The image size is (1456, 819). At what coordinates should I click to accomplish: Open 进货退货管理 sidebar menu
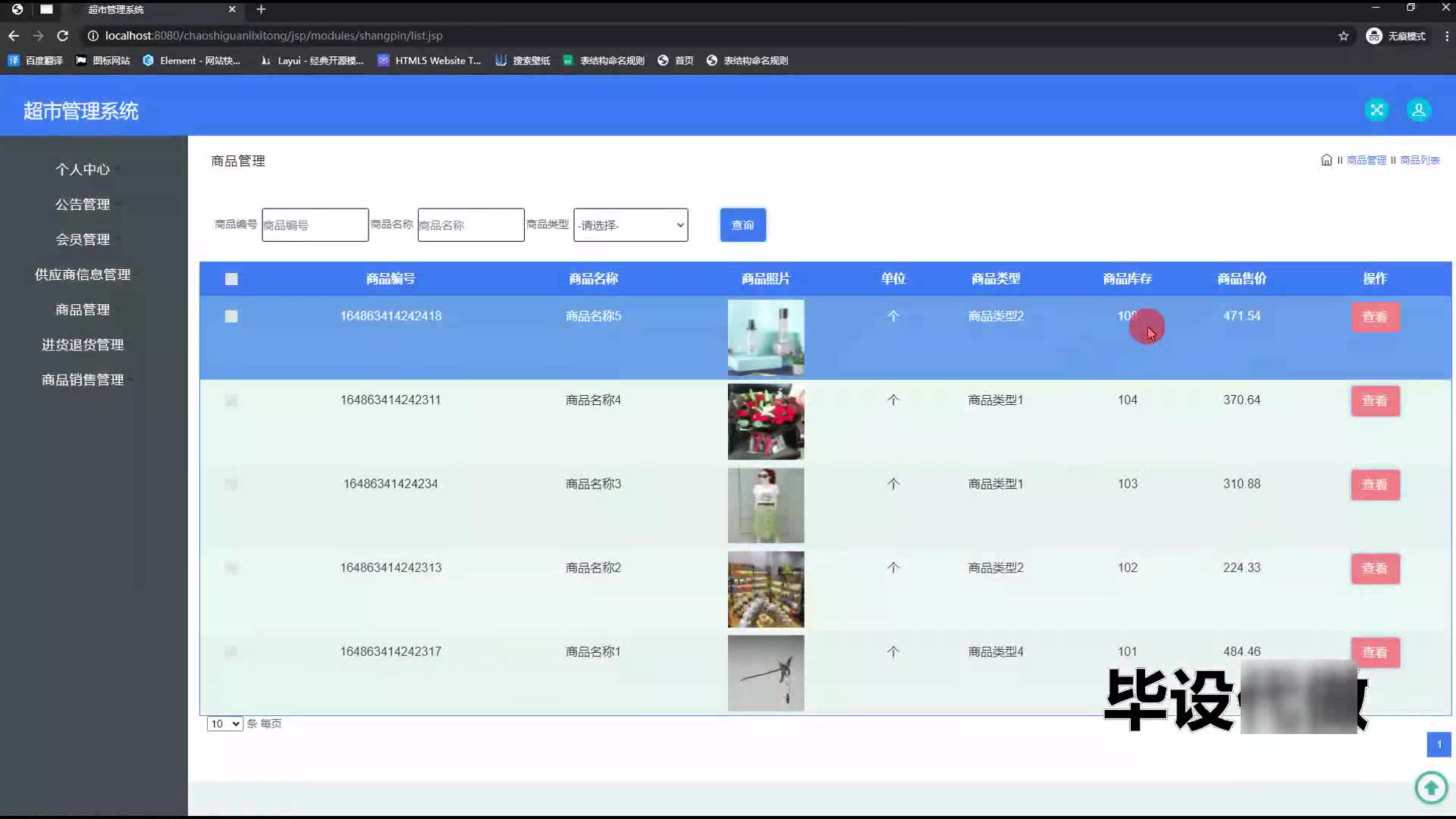[x=83, y=344]
